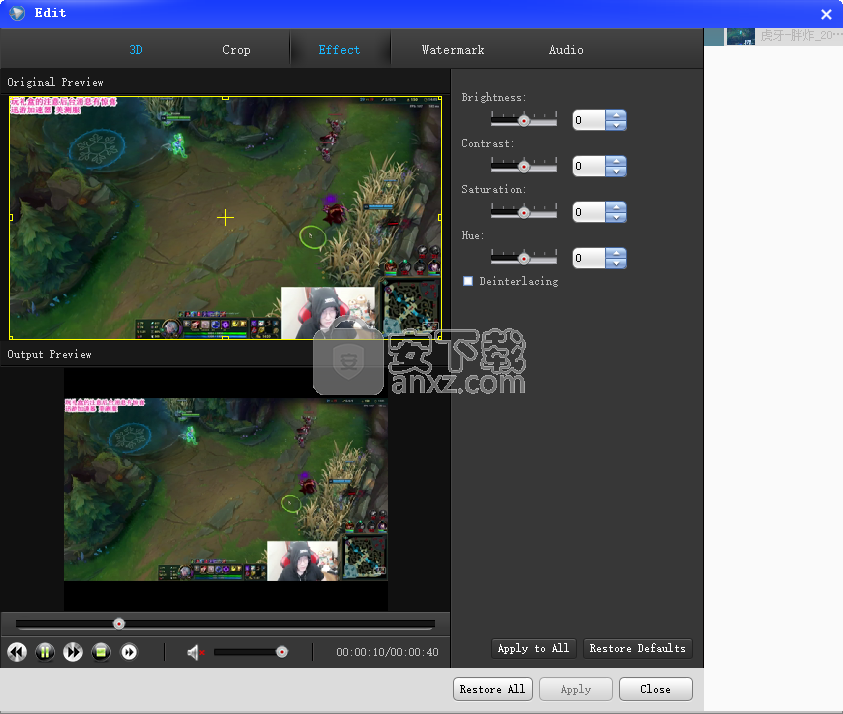This screenshot has width=843, height=714.
Task: Switch to the Crop tab
Action: point(236,50)
